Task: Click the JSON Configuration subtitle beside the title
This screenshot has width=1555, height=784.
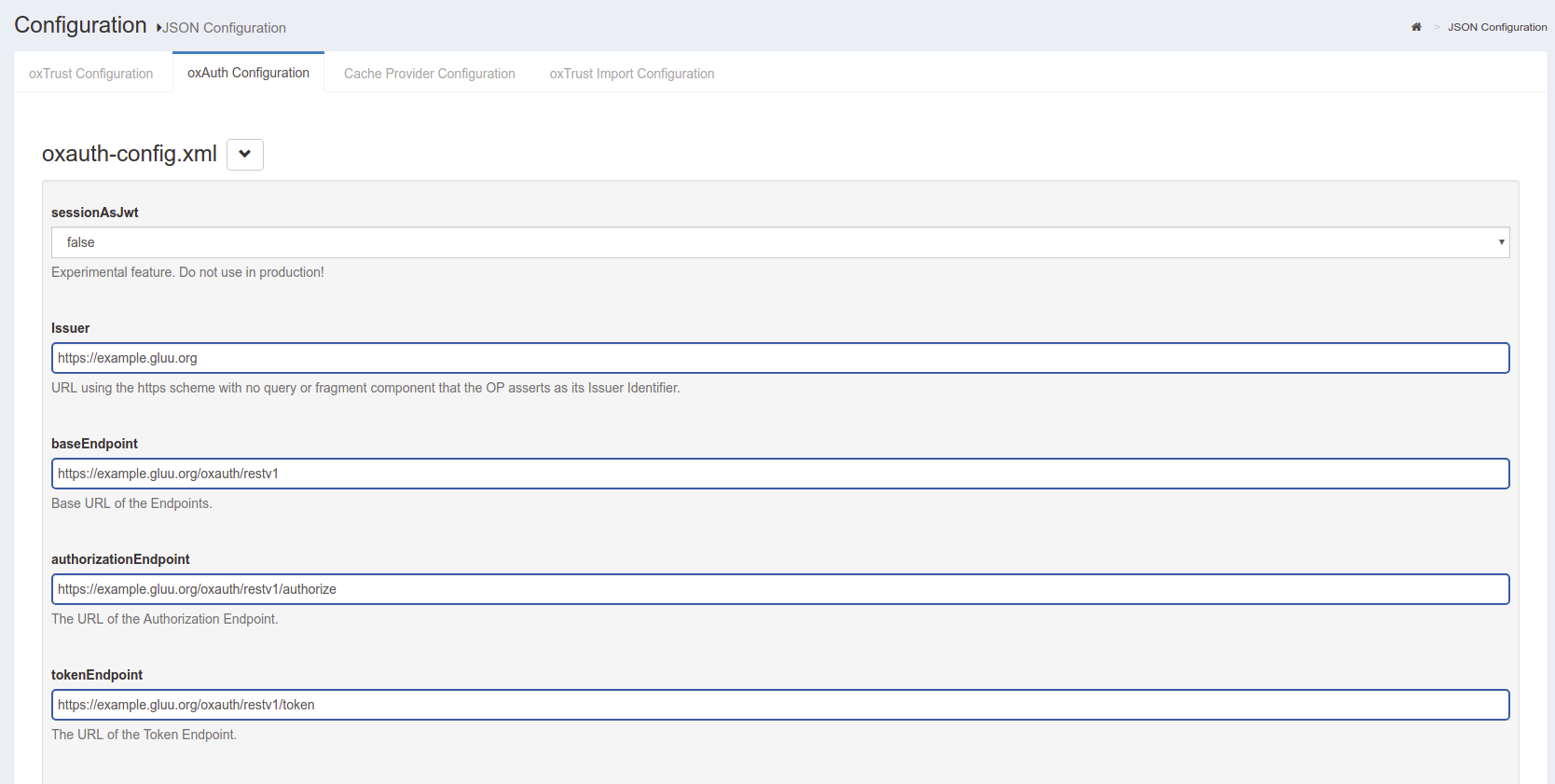Action: coord(224,28)
